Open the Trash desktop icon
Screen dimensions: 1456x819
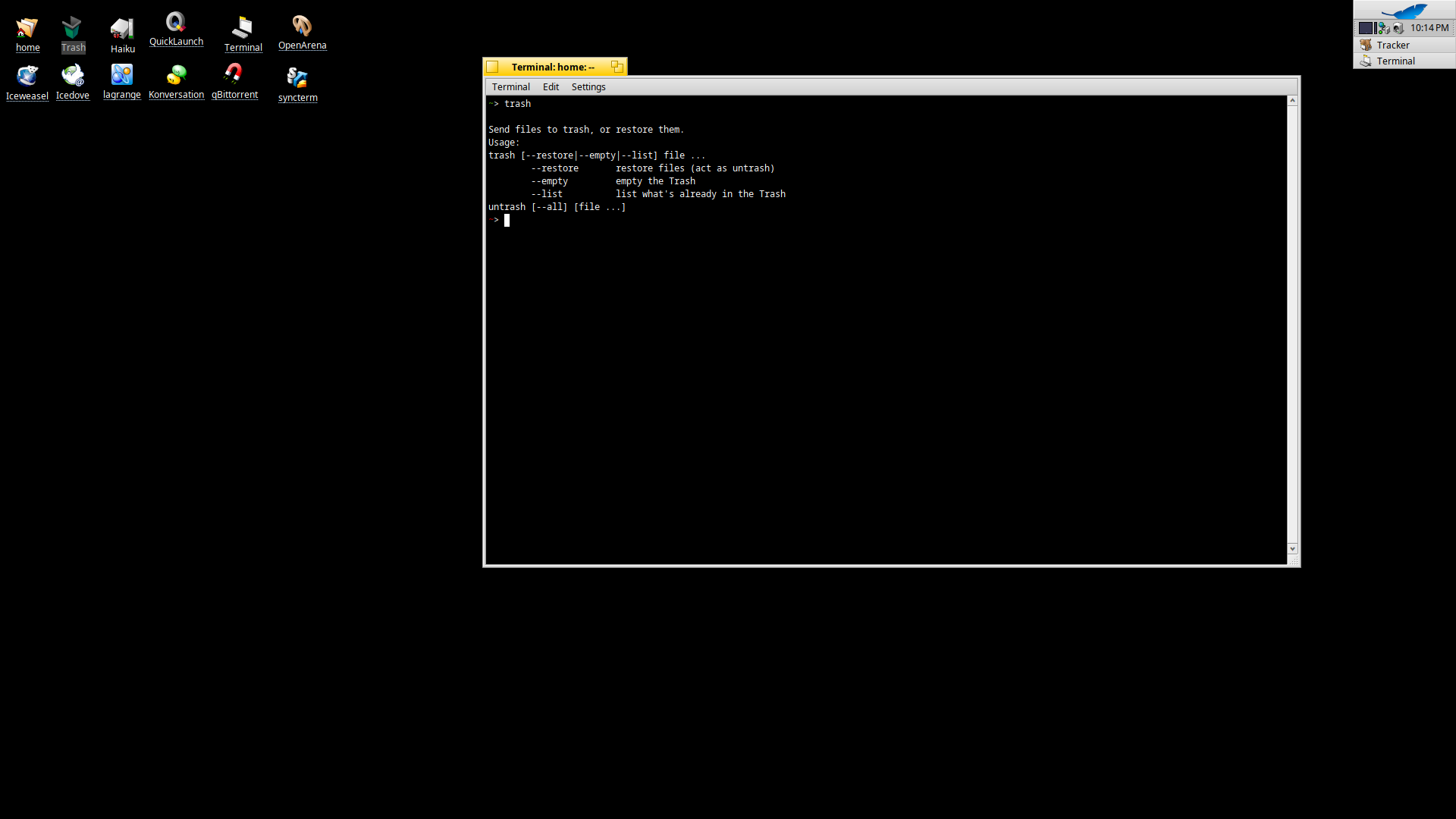click(x=73, y=30)
